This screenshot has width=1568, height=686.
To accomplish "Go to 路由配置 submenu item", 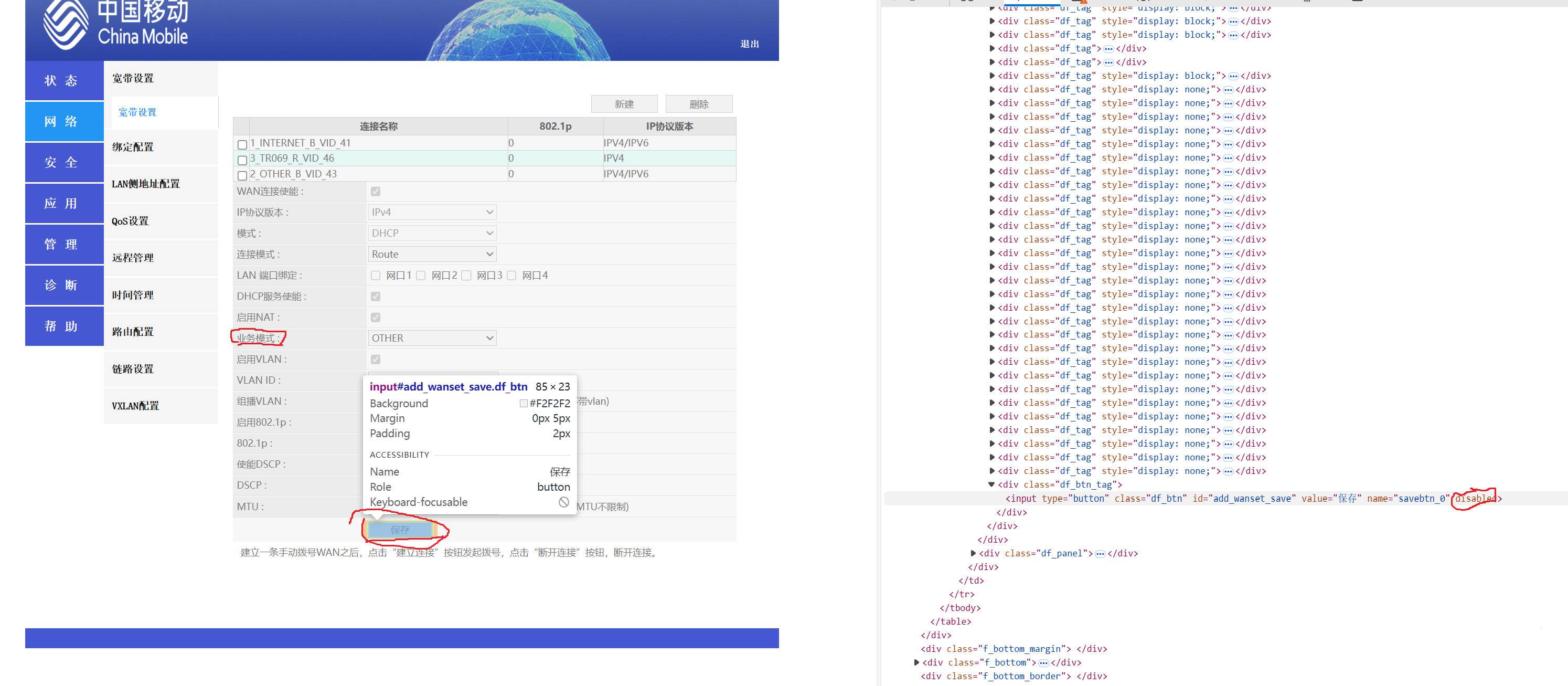I will [x=133, y=331].
